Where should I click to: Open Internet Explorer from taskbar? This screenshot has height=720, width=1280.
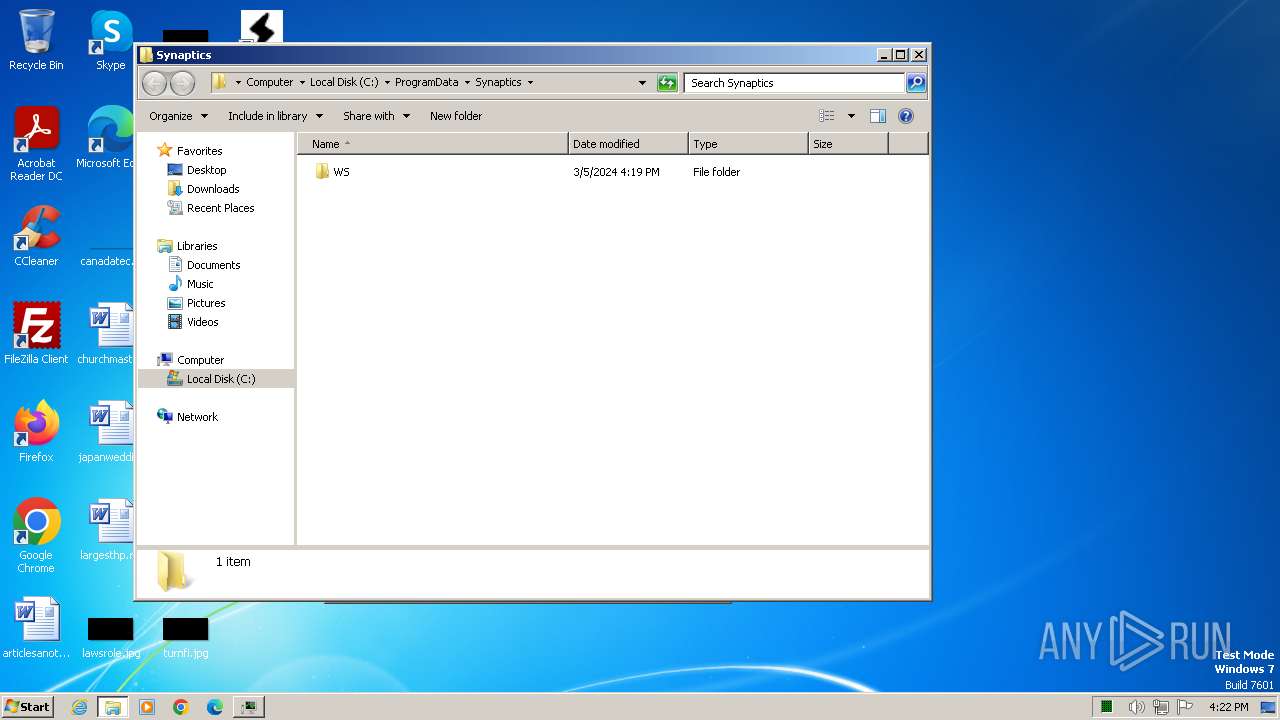(x=80, y=707)
